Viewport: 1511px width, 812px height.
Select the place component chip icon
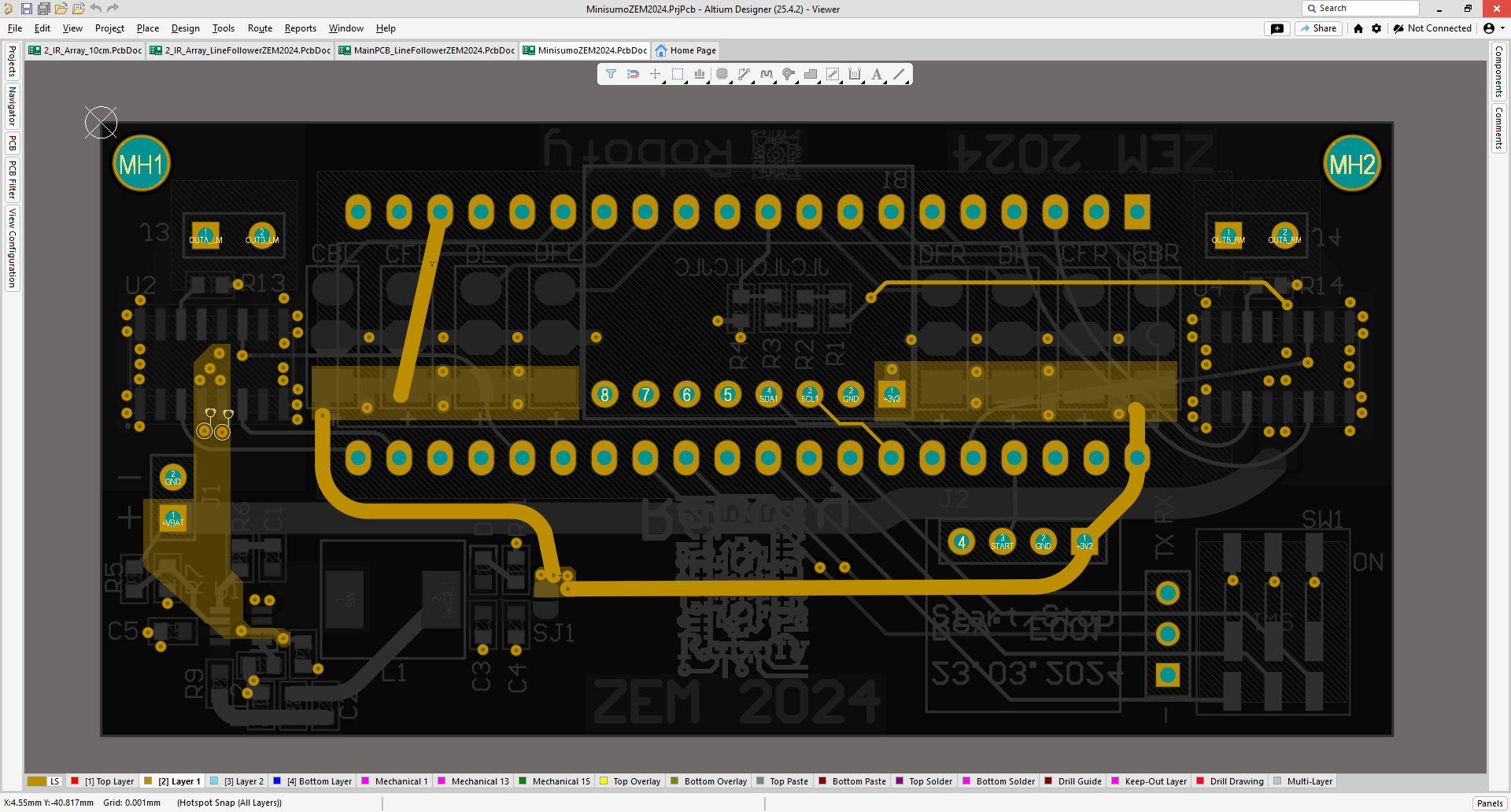click(722, 74)
